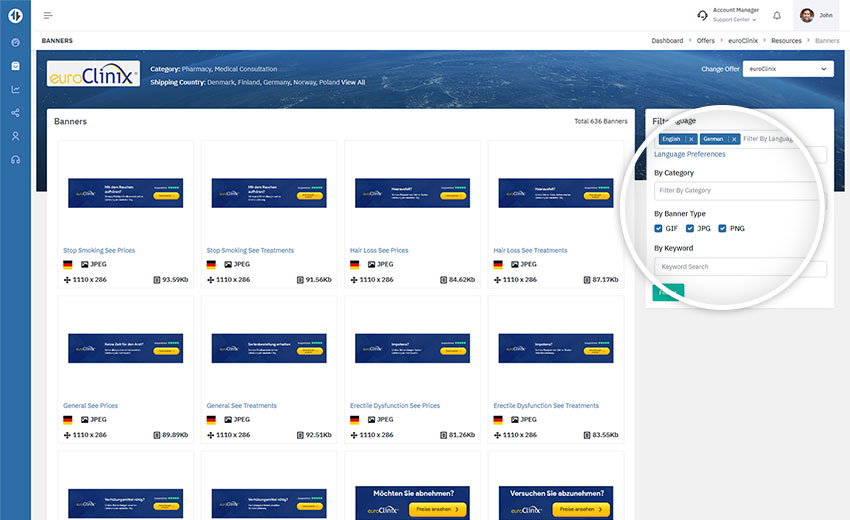Open the dashboard gauge sidebar icon
Screen dimensions: 850x520
click(x=15, y=42)
